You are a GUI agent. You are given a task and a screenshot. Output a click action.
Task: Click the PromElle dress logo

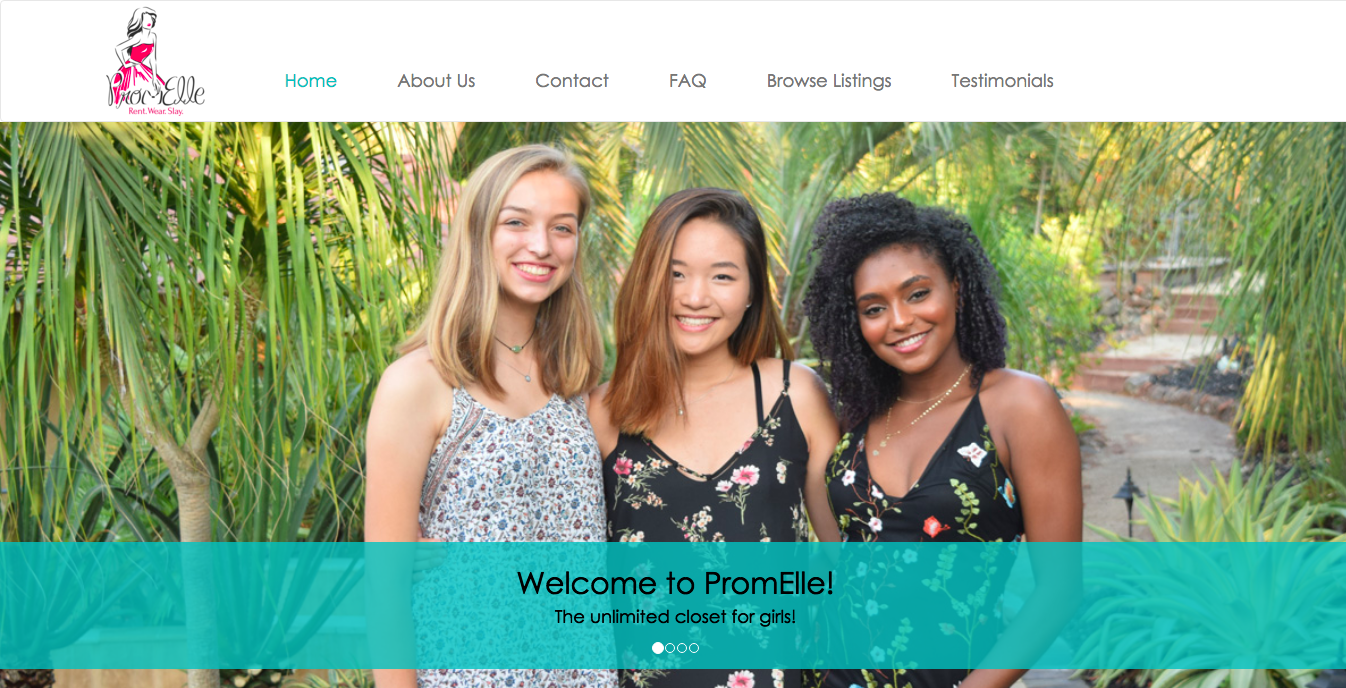click(x=155, y=61)
